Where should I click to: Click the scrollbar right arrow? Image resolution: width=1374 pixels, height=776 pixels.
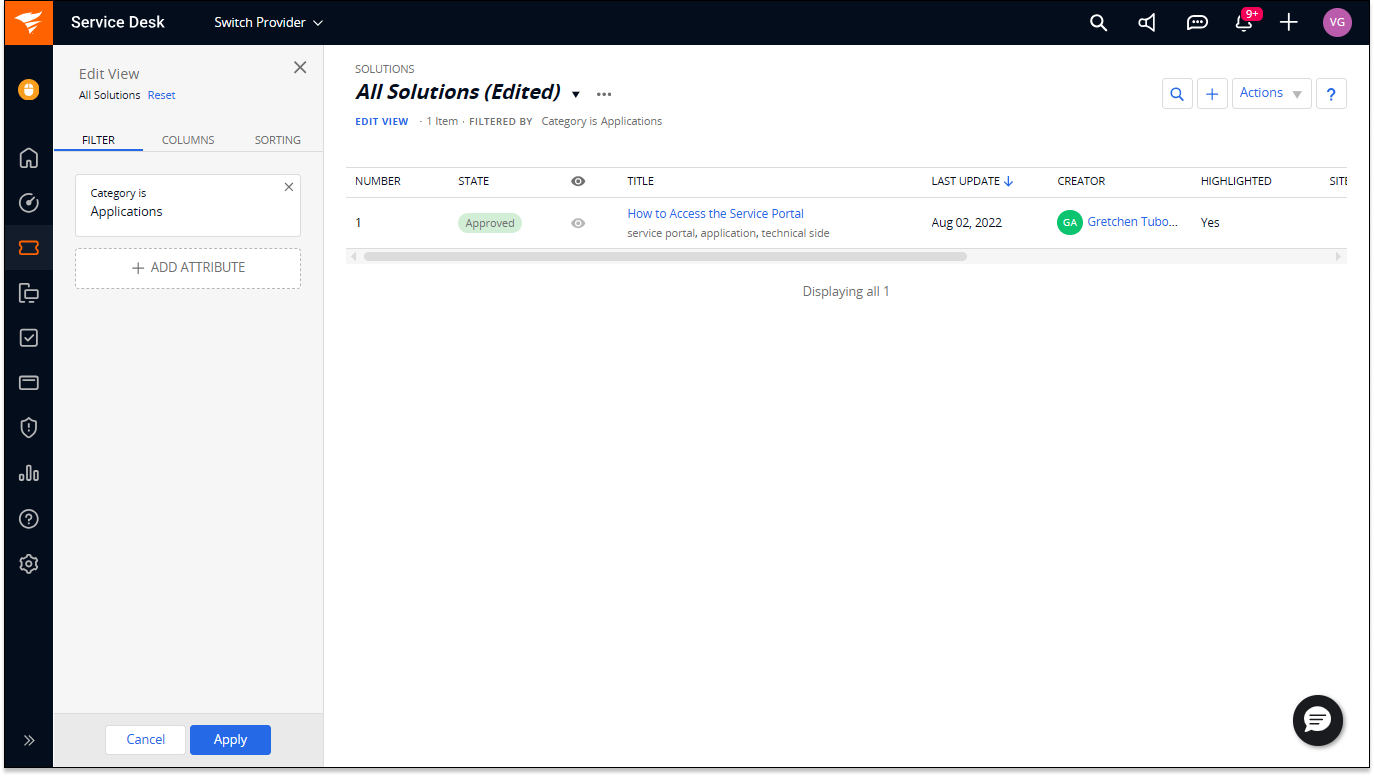coord(1339,257)
